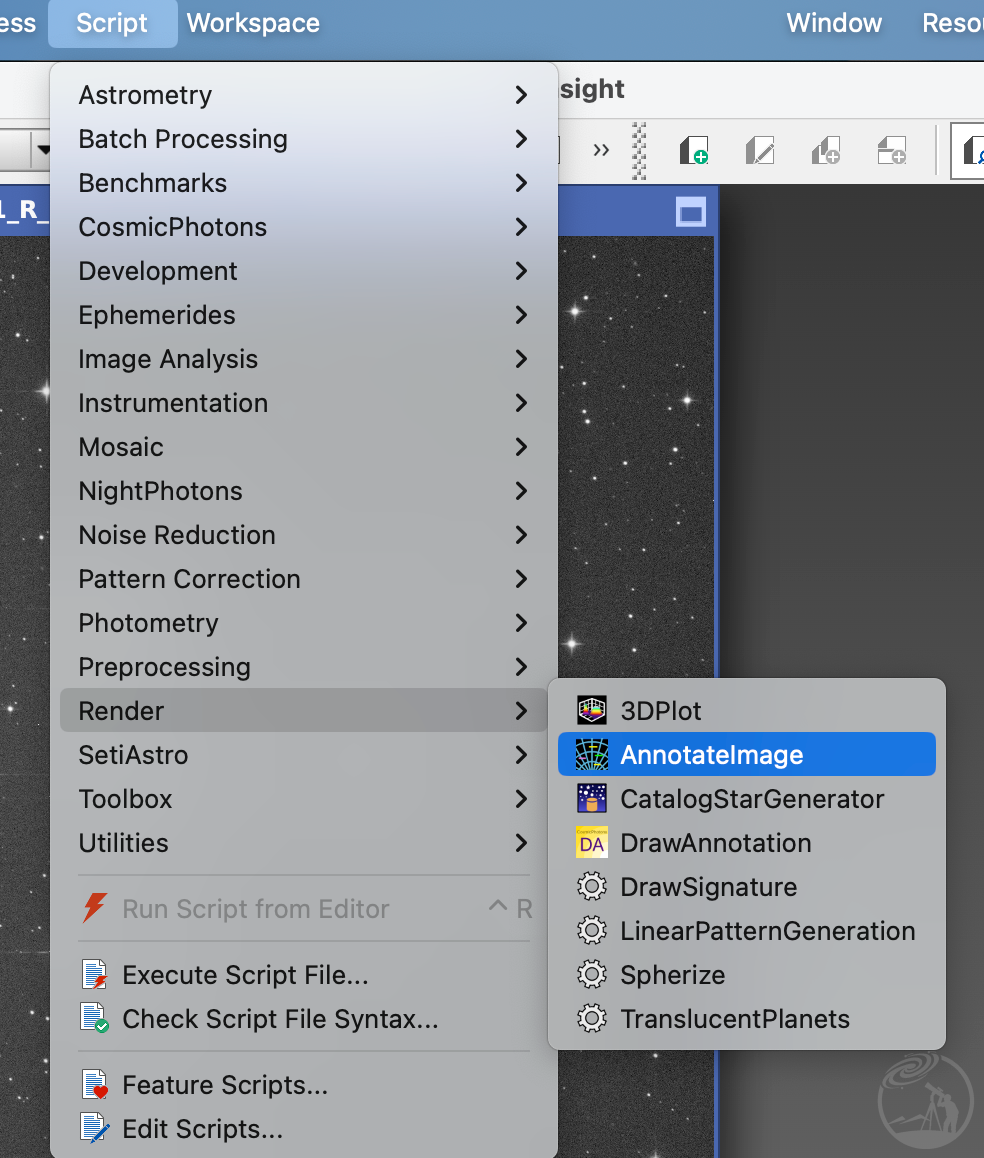Click the 3DPlot script icon

click(592, 711)
